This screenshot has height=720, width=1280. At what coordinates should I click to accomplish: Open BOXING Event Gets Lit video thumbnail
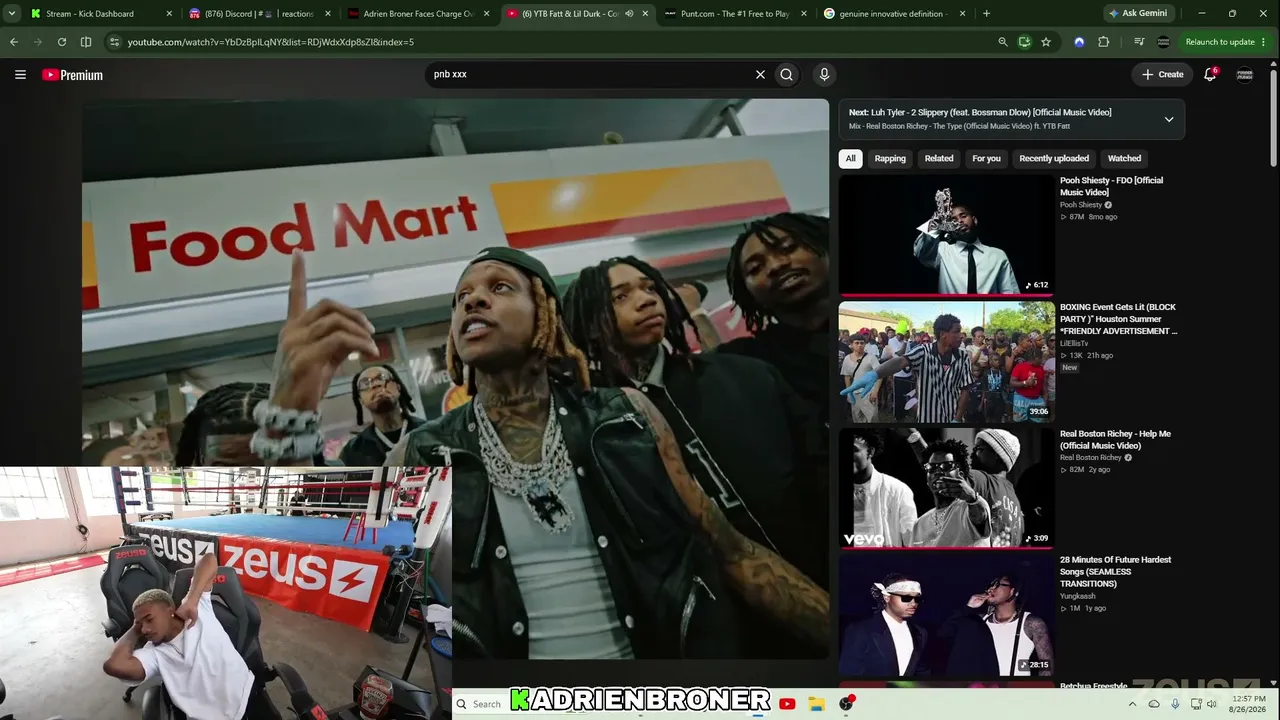coord(946,362)
